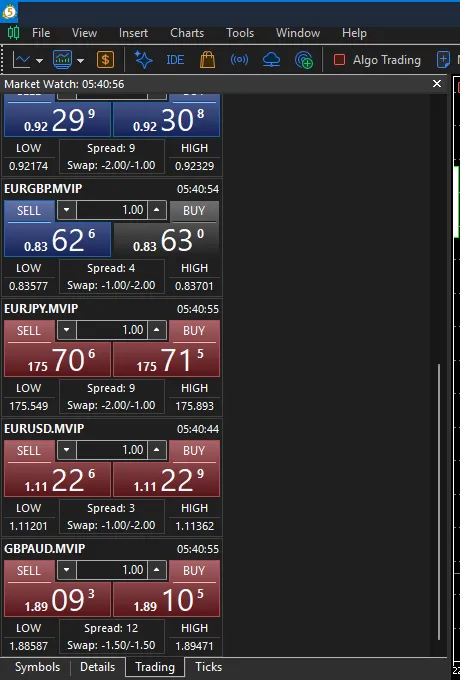Increase EURGBP.MVIP volume with up arrow
This screenshot has width=460, height=680.
coord(157,210)
